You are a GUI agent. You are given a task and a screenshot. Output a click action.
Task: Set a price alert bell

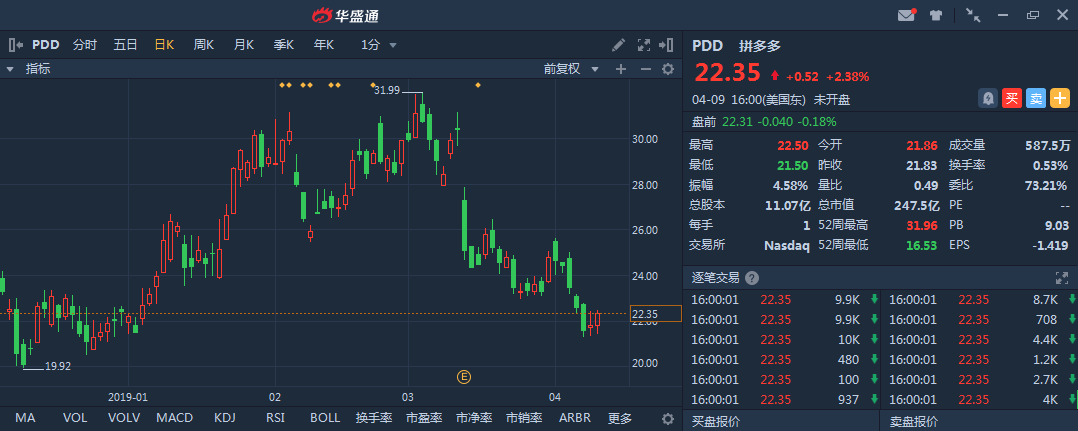[988, 98]
